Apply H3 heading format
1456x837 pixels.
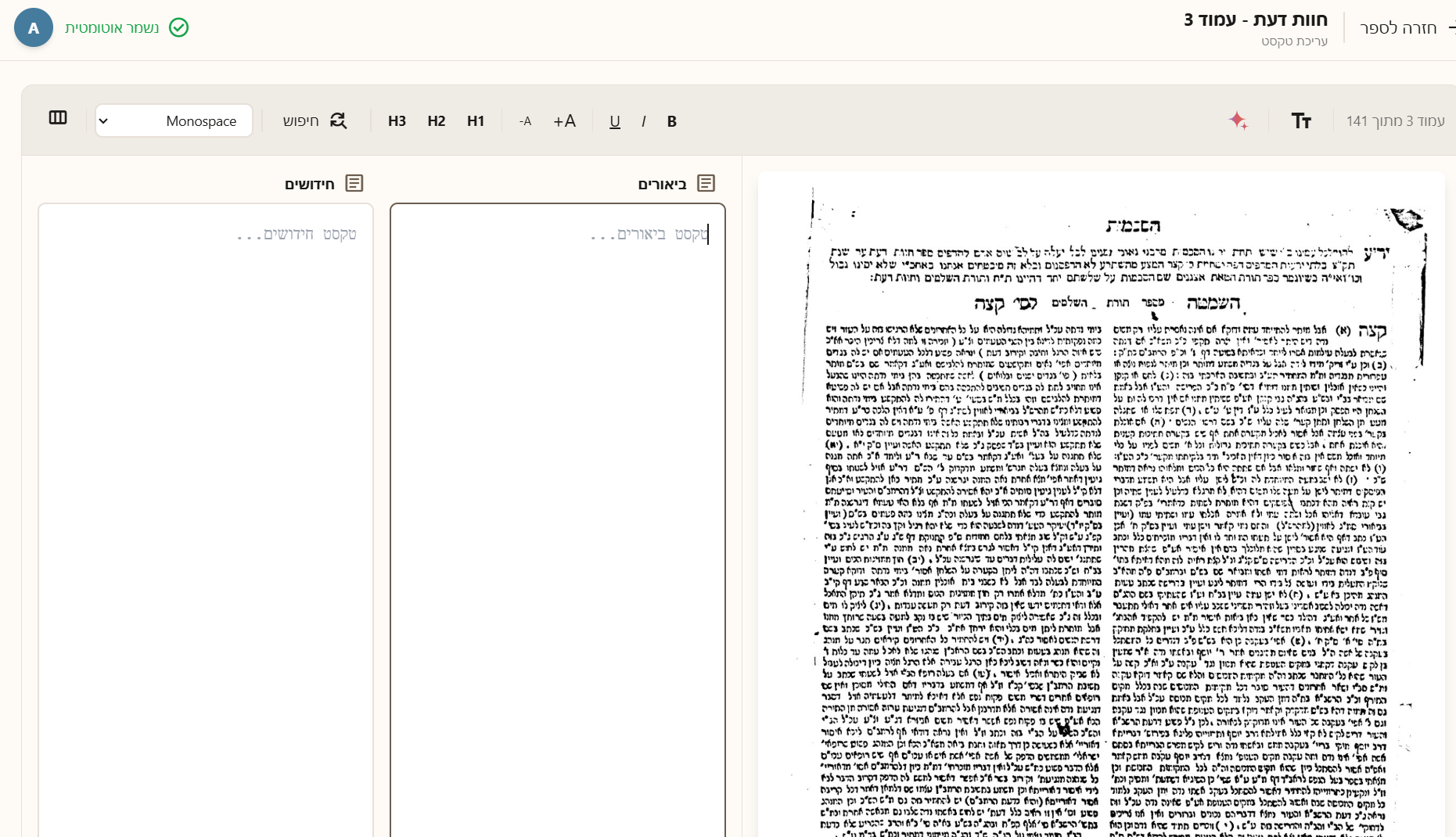[397, 121]
